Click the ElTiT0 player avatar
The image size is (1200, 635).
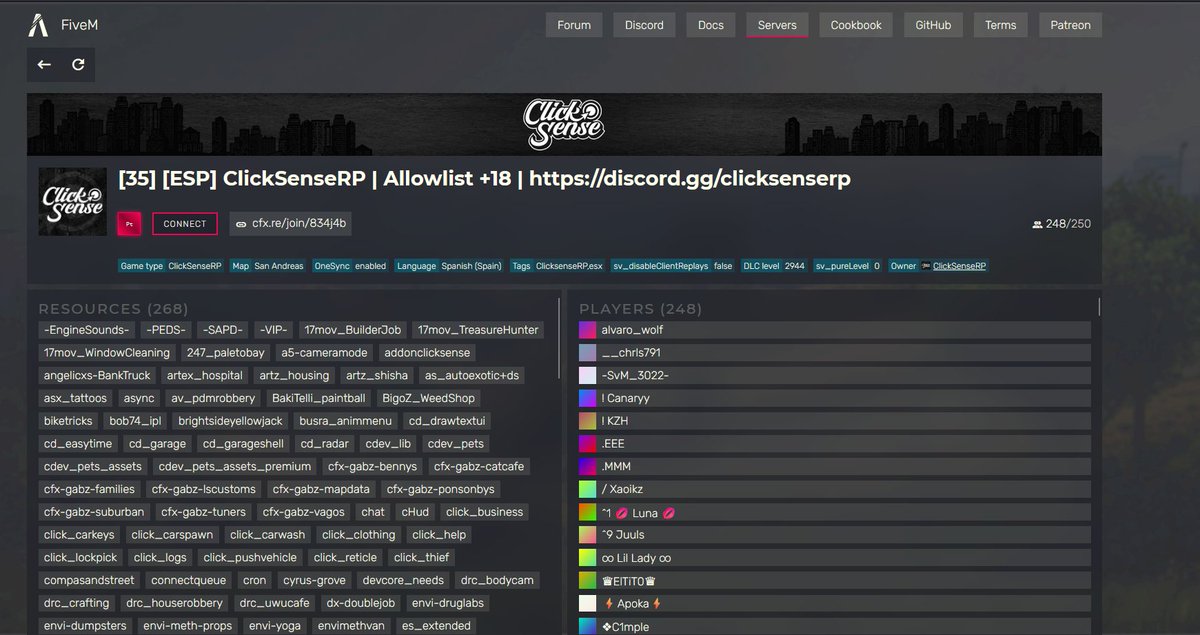(588, 581)
